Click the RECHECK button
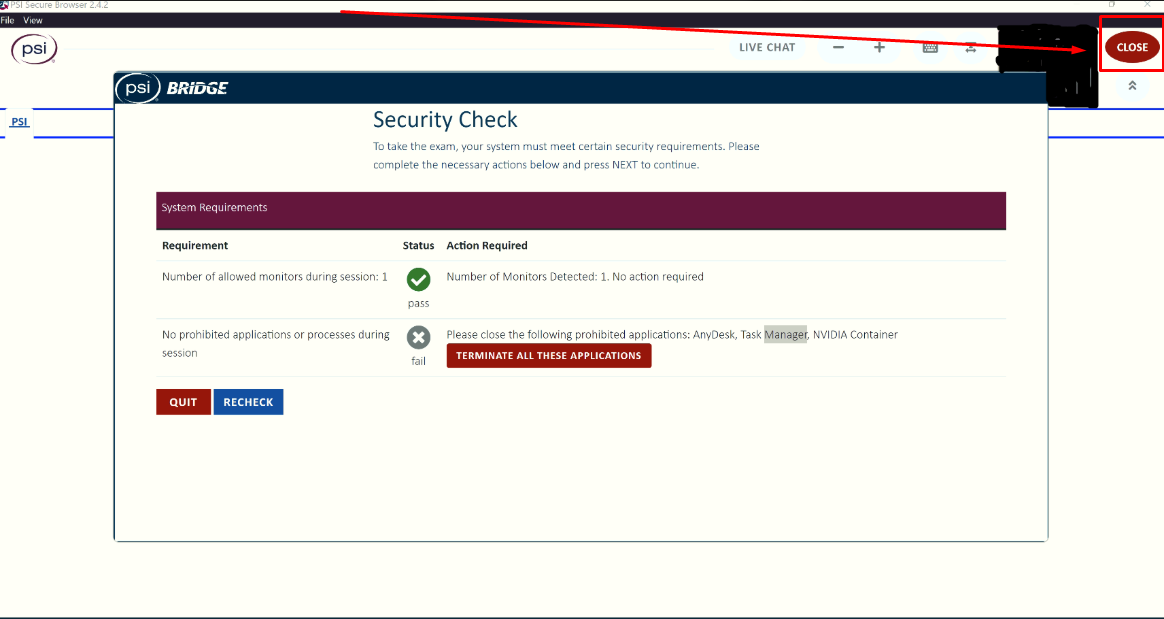 248,402
